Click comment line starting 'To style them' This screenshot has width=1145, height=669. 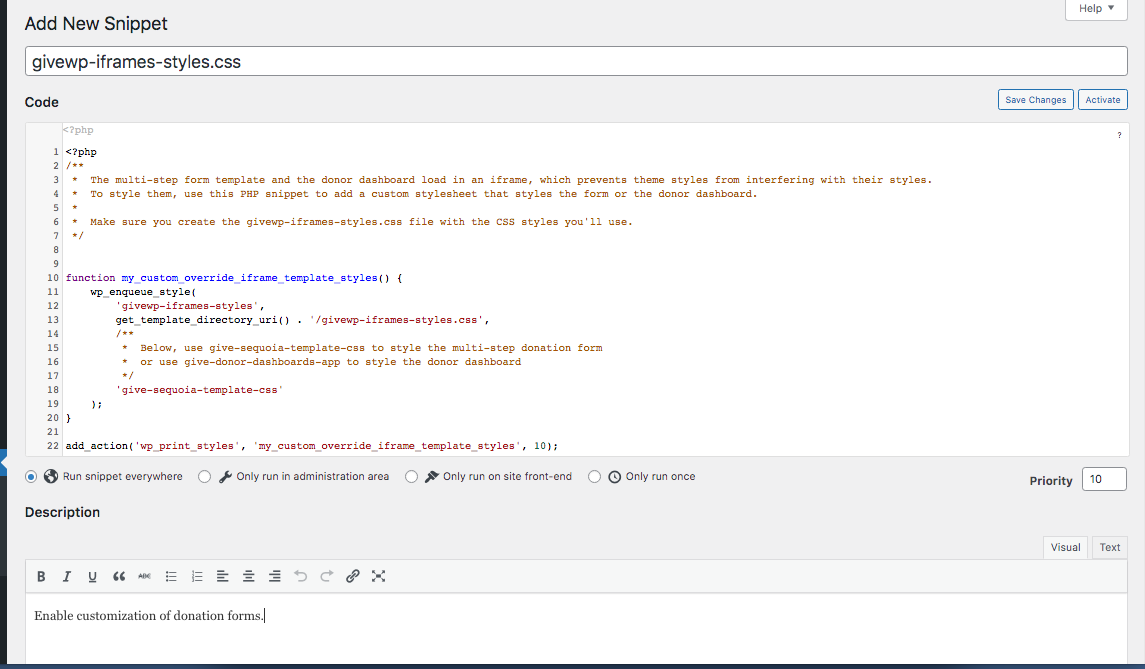point(414,194)
